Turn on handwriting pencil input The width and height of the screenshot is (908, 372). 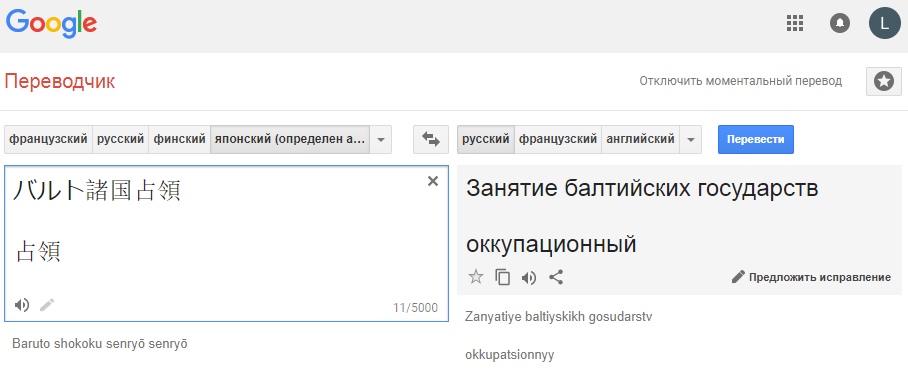coord(47,305)
